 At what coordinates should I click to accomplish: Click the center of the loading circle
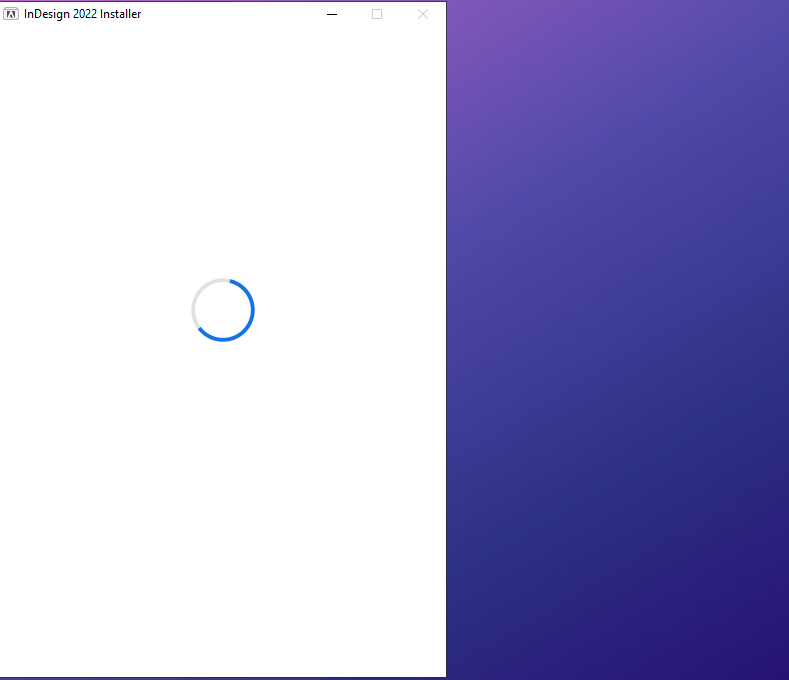[223, 310]
